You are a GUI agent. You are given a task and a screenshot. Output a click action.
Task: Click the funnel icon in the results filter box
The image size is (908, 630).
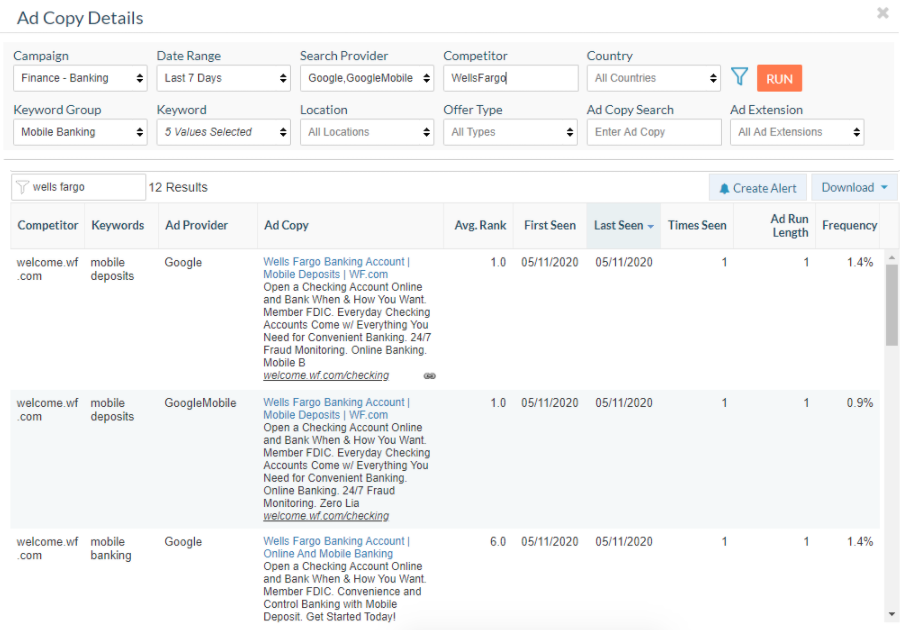tap(22, 187)
